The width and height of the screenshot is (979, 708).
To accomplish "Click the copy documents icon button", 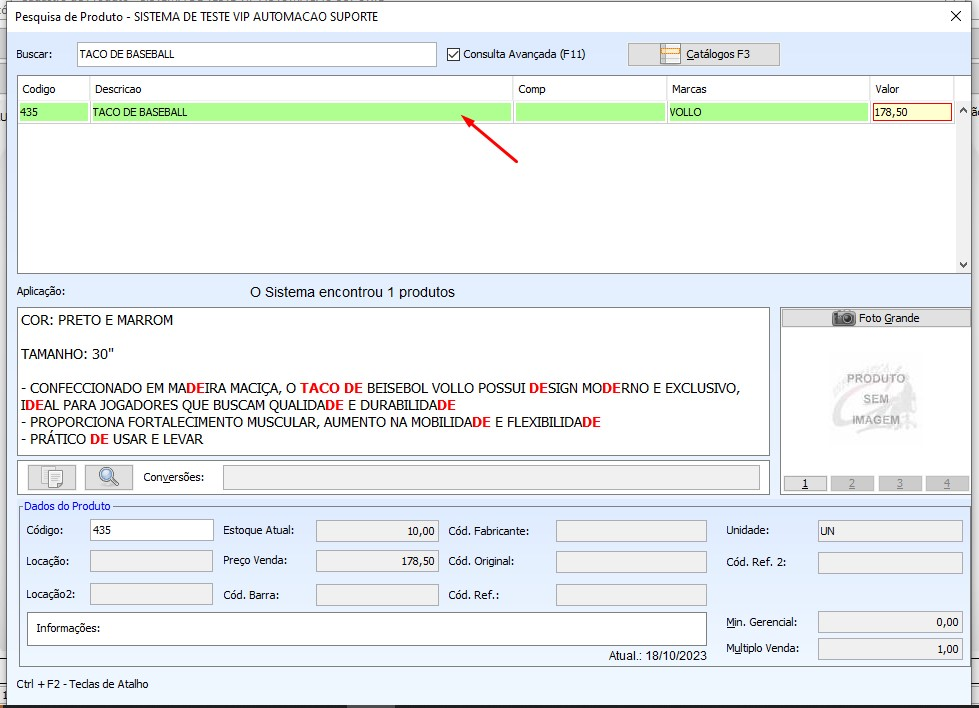I will coord(52,478).
